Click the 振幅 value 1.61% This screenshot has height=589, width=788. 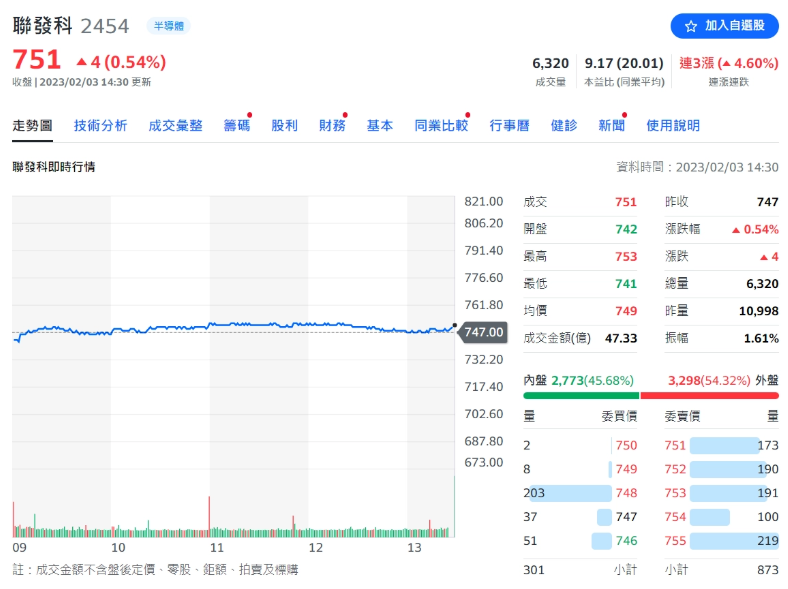click(x=761, y=338)
